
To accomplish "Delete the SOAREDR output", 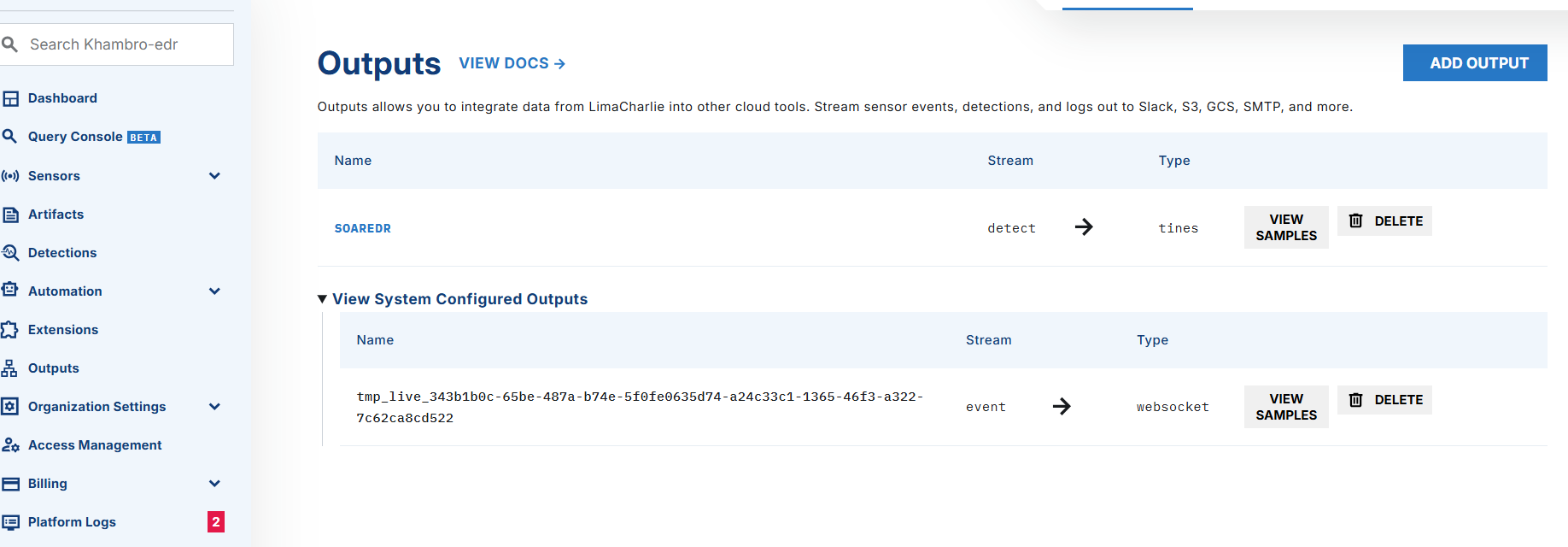I will [x=1384, y=221].
